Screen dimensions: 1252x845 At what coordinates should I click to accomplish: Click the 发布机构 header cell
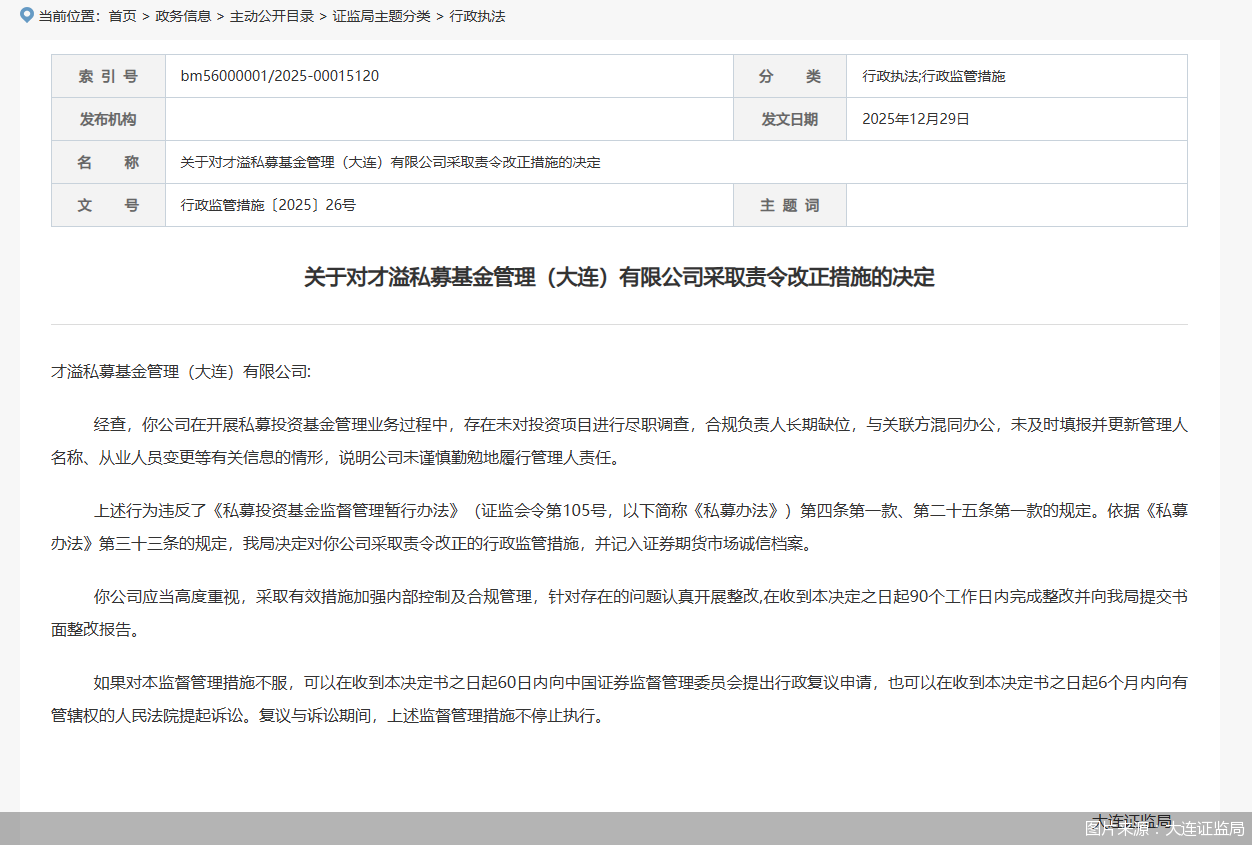tap(108, 118)
